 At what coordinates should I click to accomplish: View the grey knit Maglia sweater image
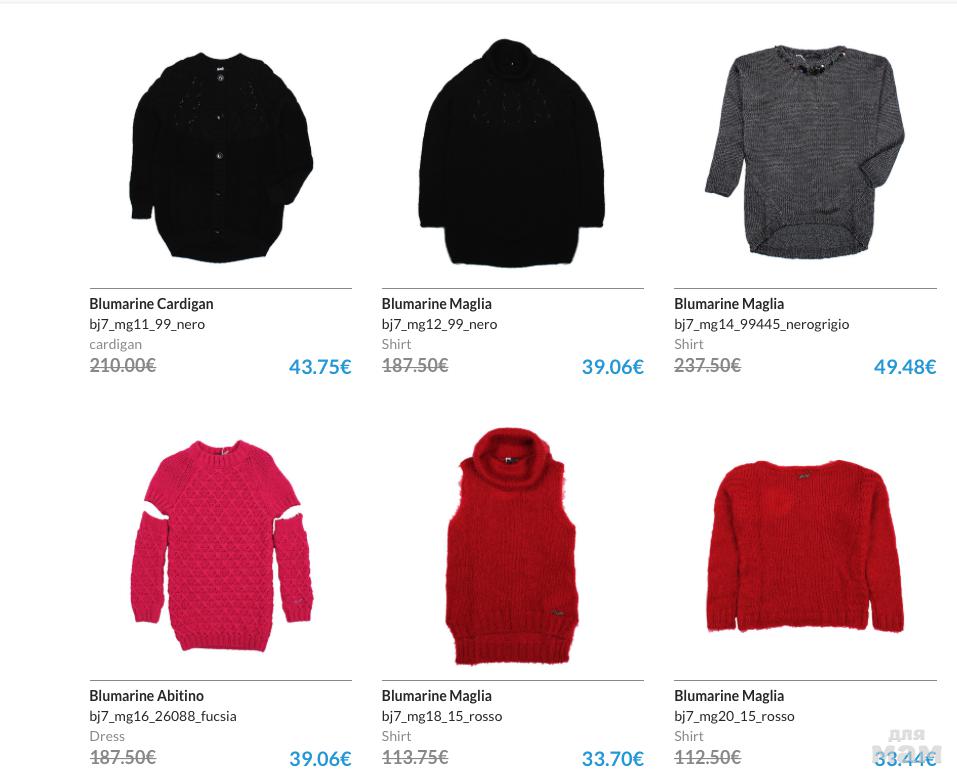[805, 151]
